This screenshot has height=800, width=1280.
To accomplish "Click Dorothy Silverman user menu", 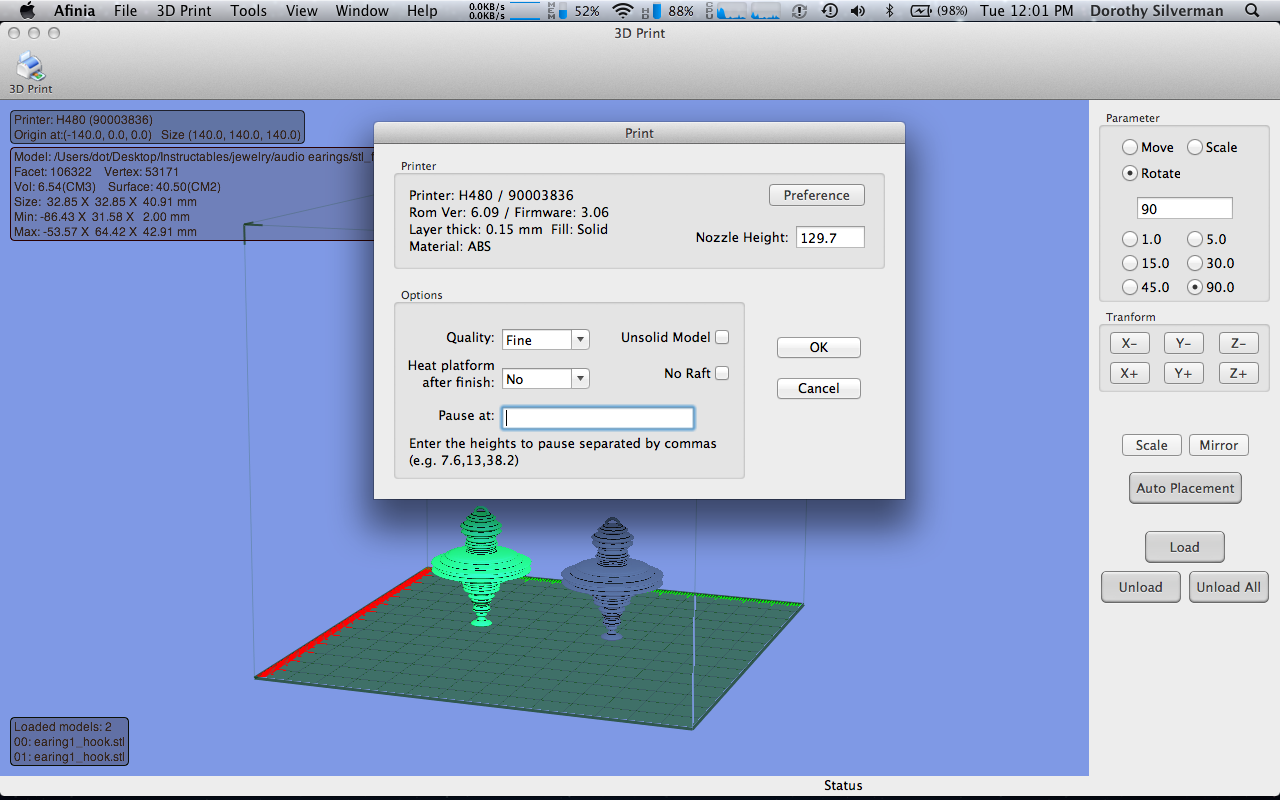I will click(x=1156, y=11).
